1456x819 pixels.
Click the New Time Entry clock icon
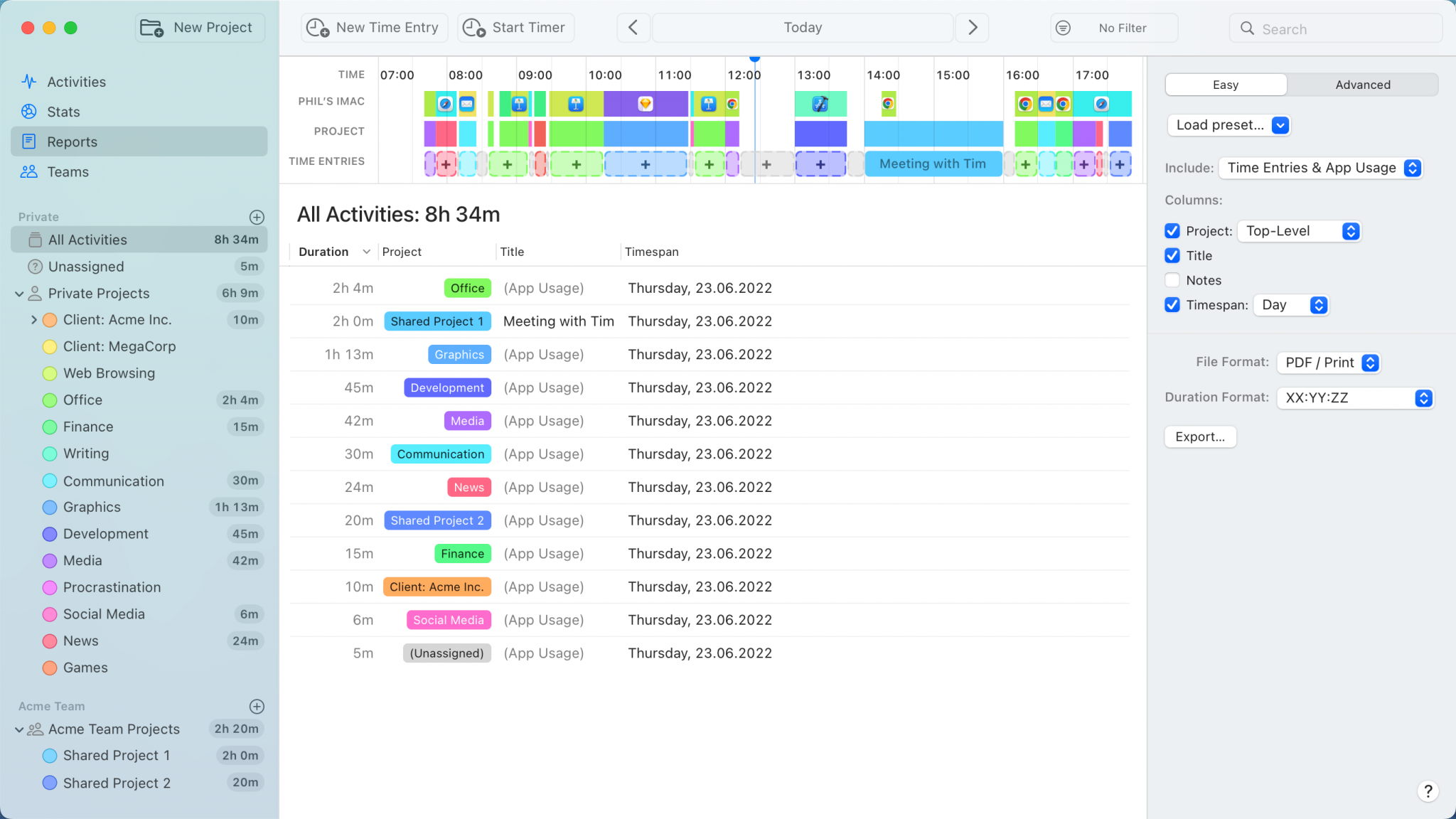click(x=318, y=28)
